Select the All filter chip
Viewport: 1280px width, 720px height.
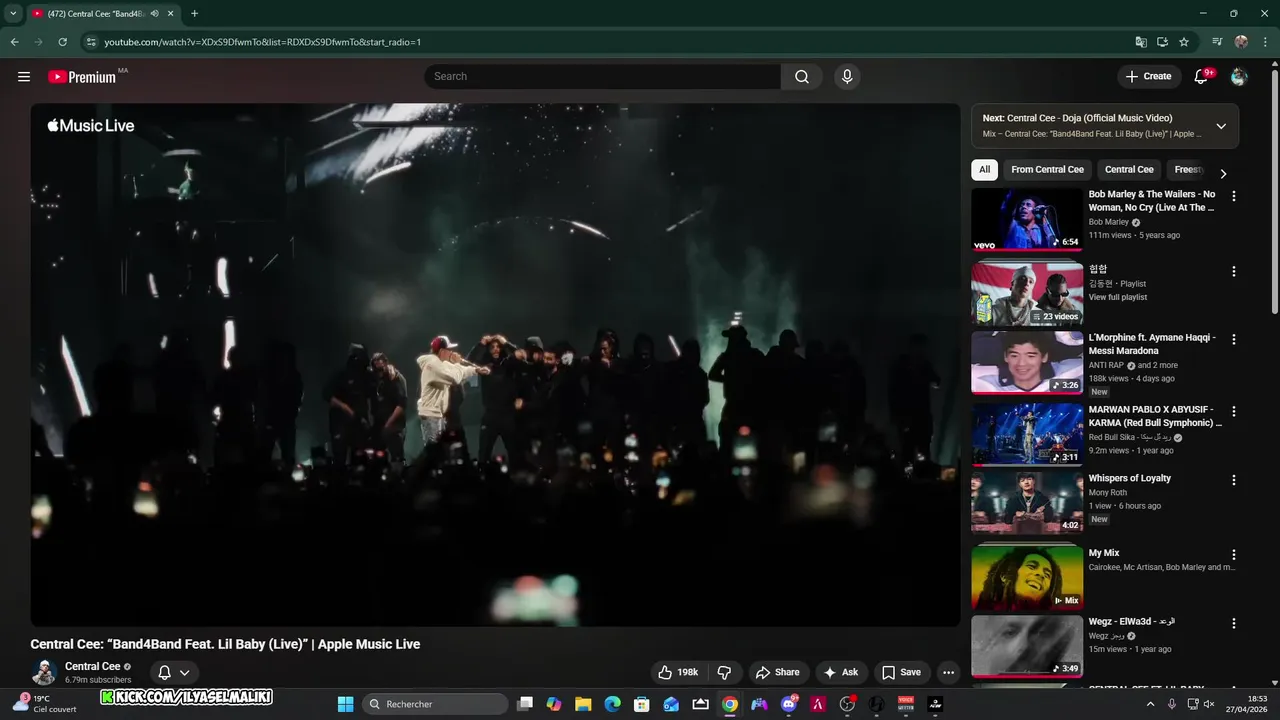pos(984,170)
